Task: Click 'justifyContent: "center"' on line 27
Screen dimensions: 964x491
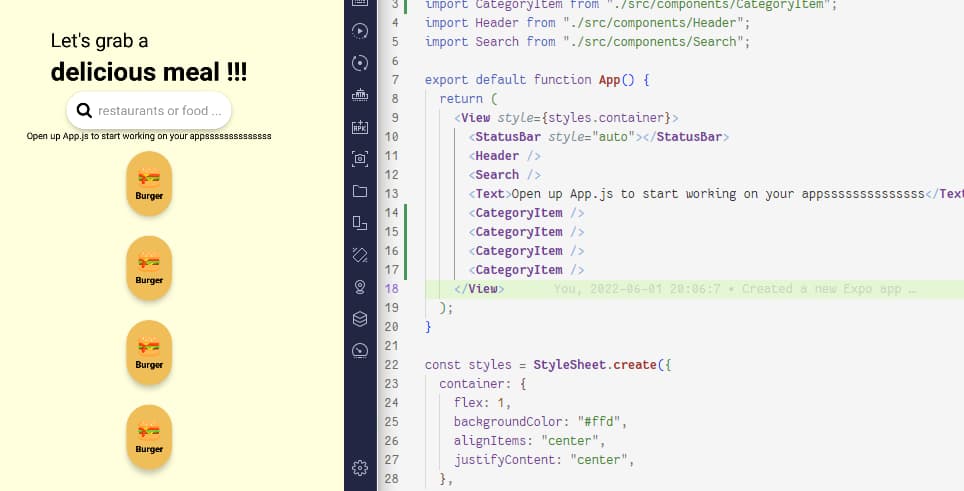Action: click(540, 460)
